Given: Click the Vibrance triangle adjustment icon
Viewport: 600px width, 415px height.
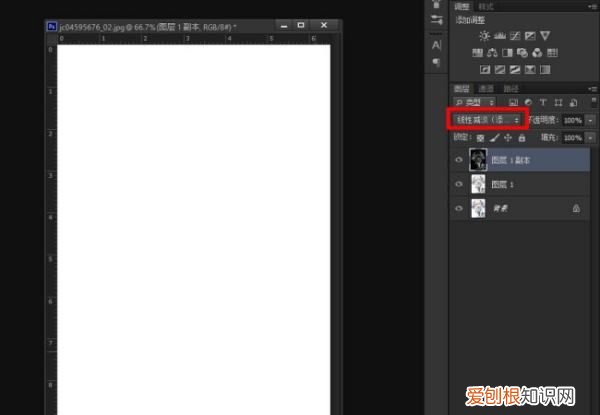Looking at the screenshot, I should click(544, 36).
